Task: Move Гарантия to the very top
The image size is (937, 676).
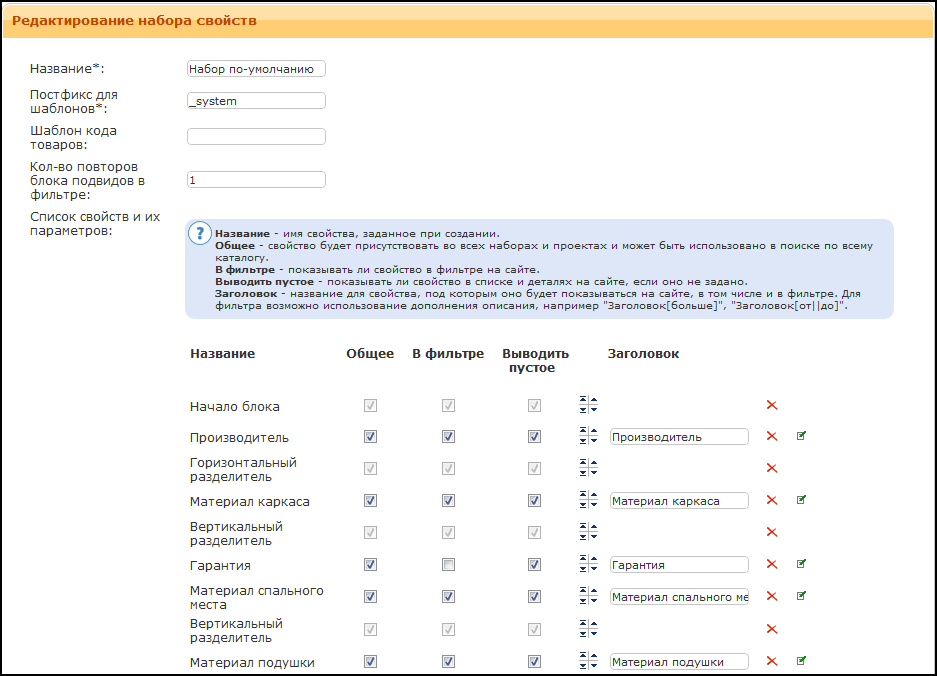Action: click(583, 560)
